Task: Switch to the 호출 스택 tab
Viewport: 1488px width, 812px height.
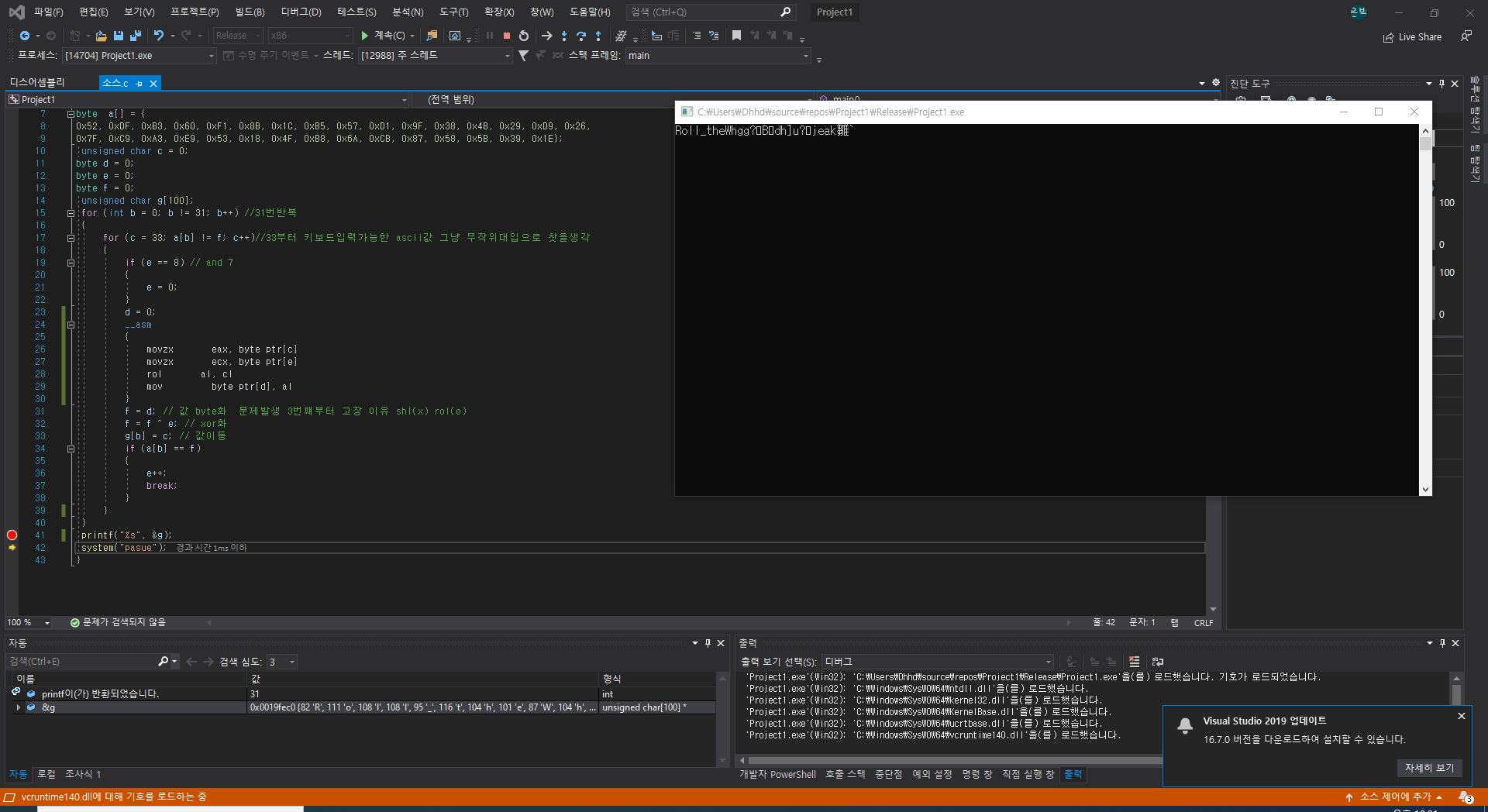Action: (x=845, y=774)
